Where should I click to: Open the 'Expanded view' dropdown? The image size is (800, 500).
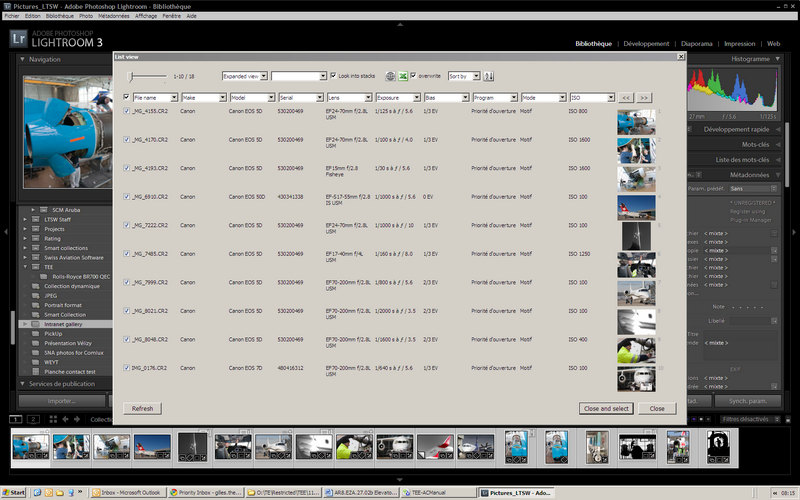[x=245, y=76]
